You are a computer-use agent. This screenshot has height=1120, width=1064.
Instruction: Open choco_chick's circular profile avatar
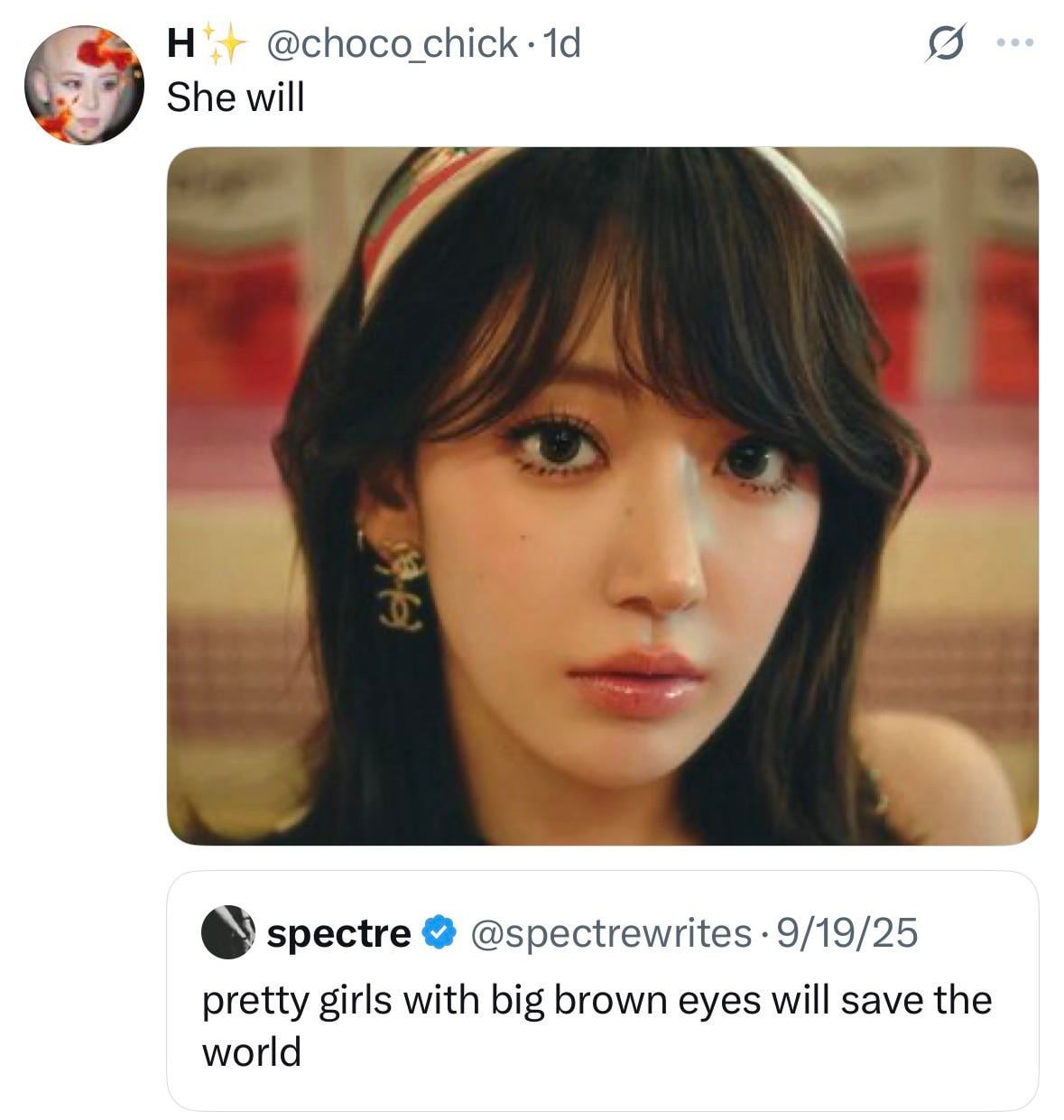83,85
